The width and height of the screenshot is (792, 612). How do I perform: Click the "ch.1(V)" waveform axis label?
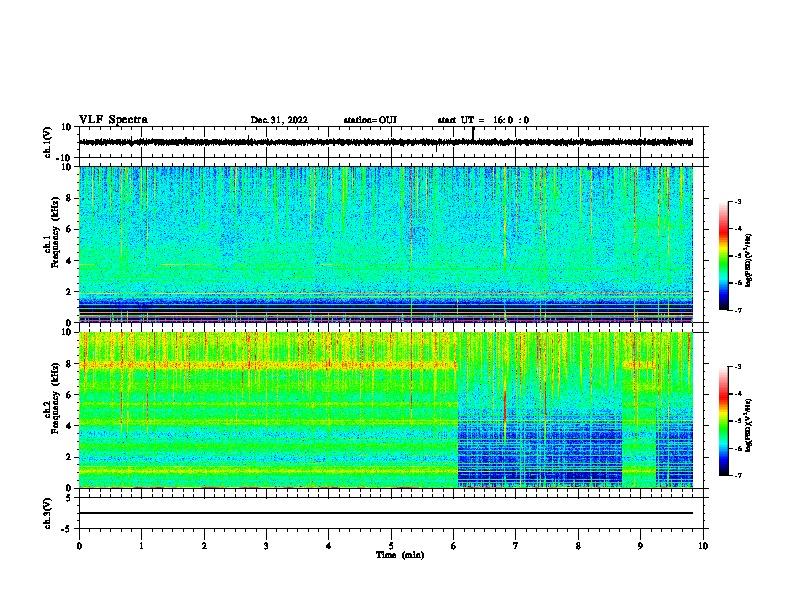[x=47, y=142]
